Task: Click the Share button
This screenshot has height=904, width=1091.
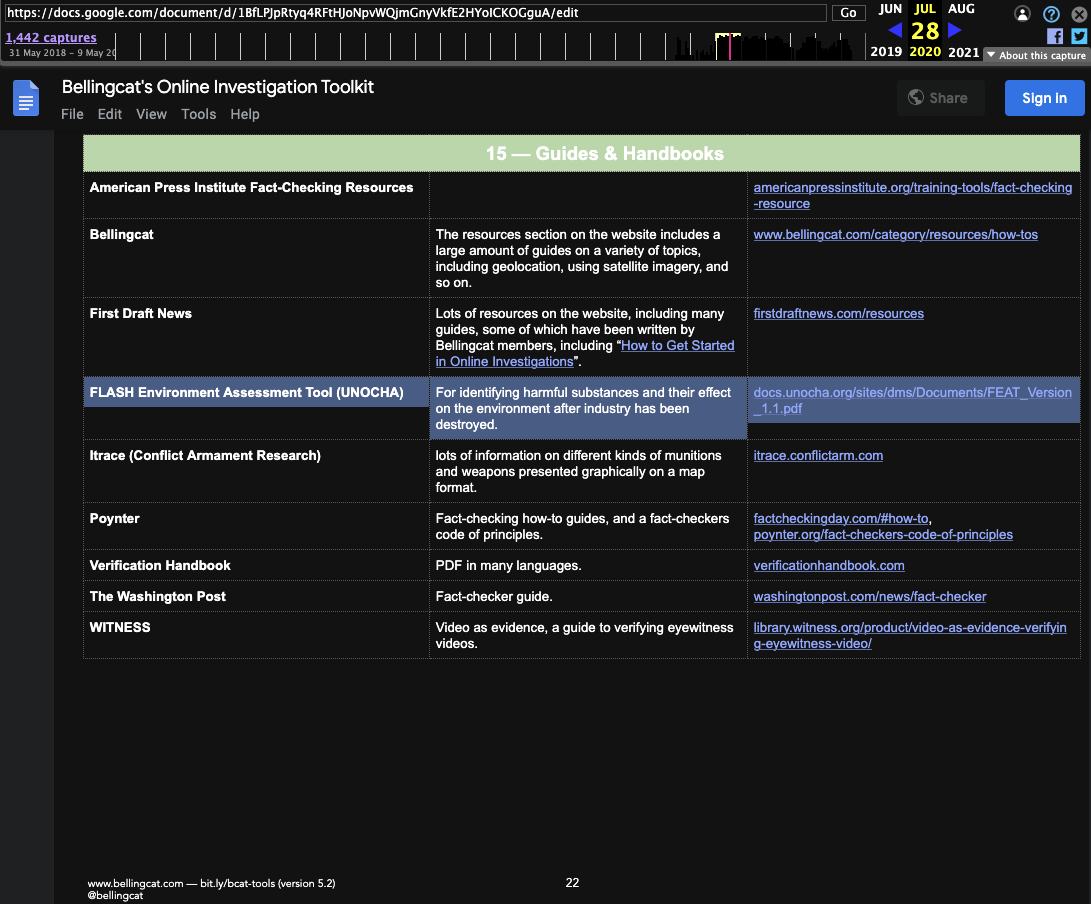Action: click(939, 98)
